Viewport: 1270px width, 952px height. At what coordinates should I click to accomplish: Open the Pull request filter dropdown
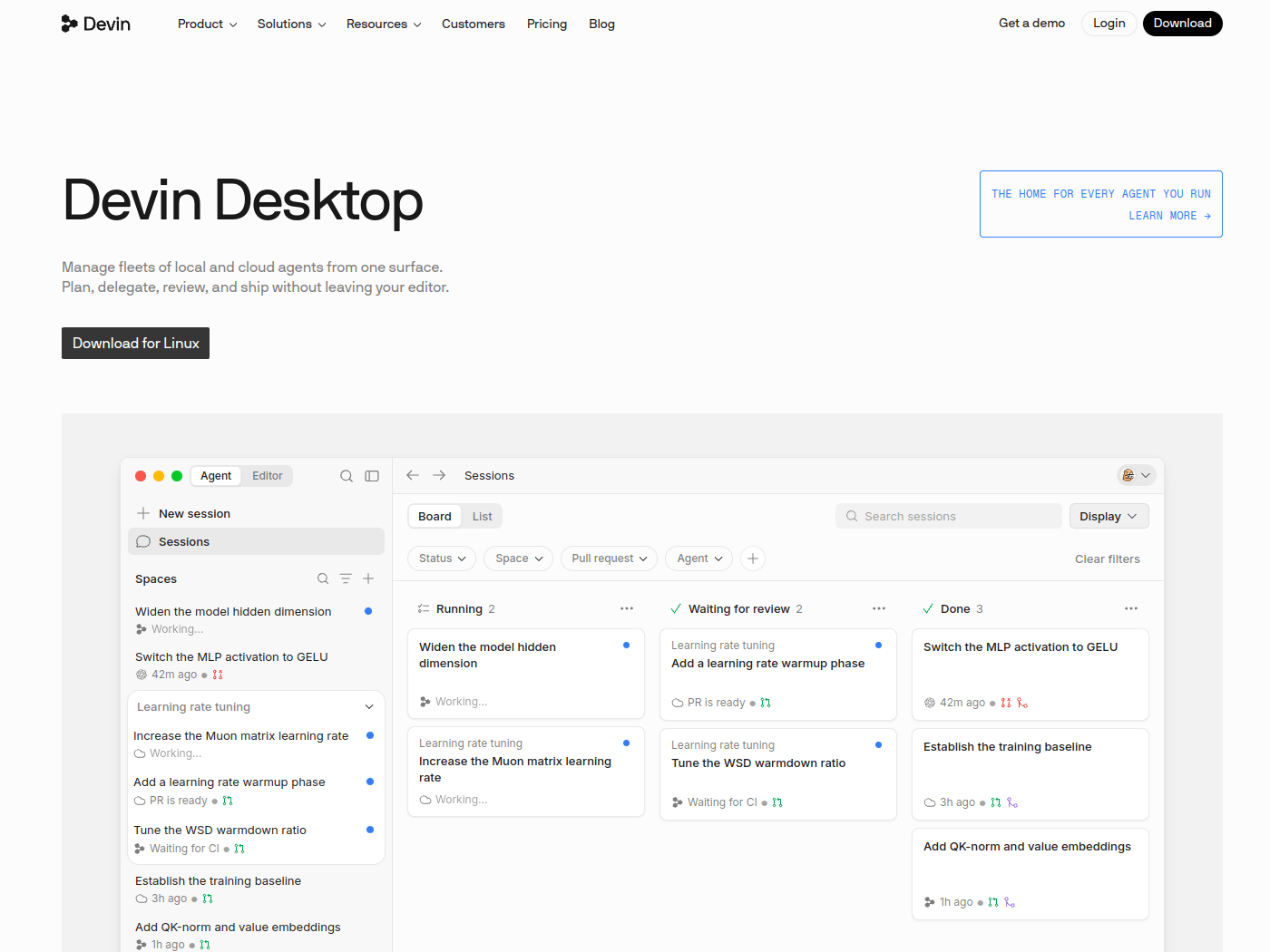click(610, 559)
